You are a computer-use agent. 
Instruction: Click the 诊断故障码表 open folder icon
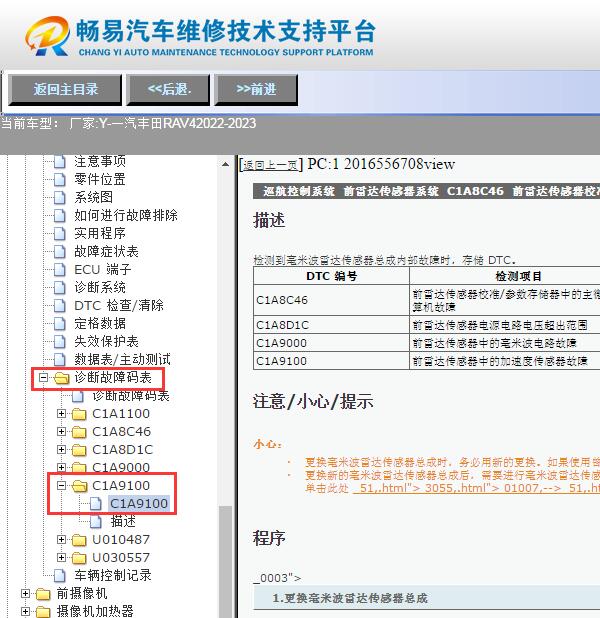click(x=61, y=378)
